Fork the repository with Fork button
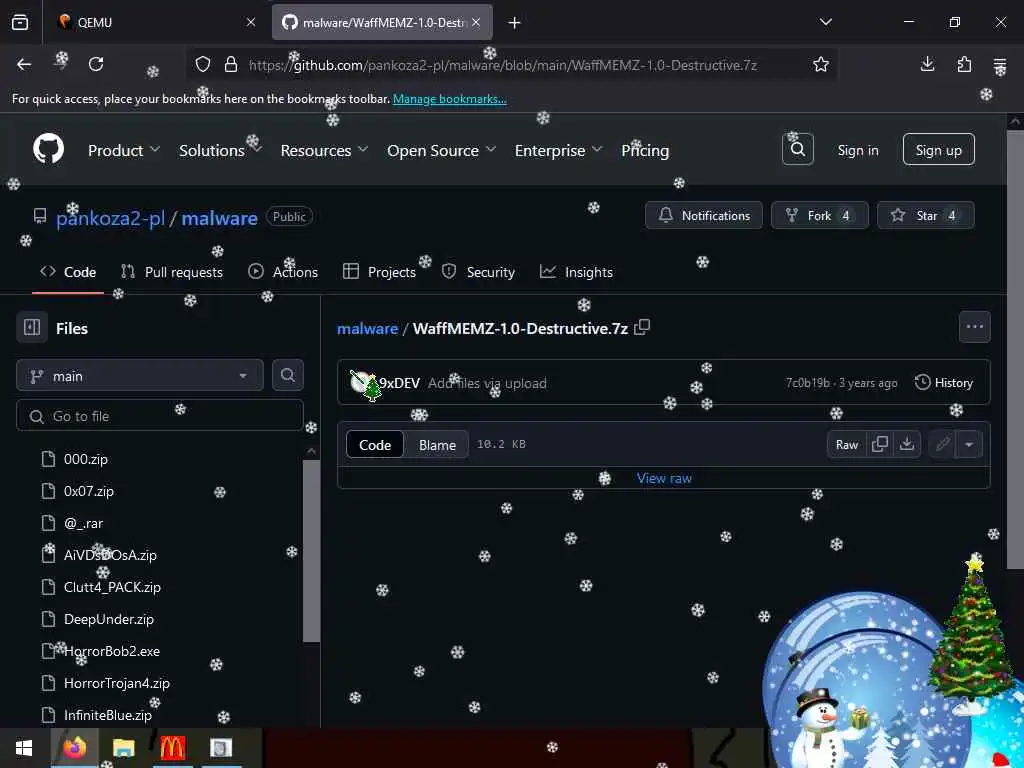The image size is (1024, 768). point(820,215)
